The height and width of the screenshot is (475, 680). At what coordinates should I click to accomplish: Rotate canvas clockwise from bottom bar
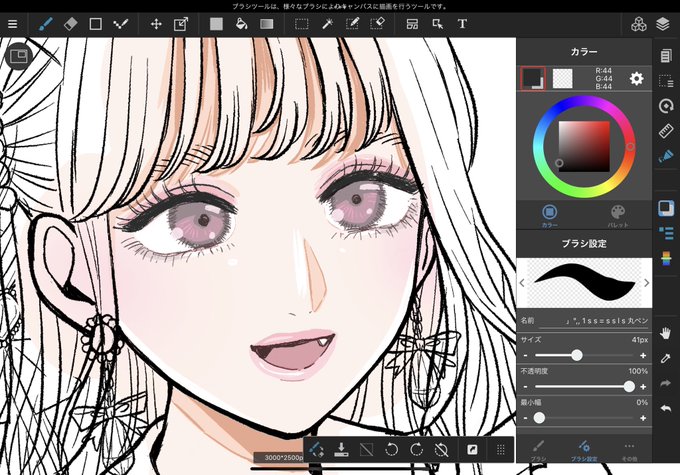[x=416, y=450]
